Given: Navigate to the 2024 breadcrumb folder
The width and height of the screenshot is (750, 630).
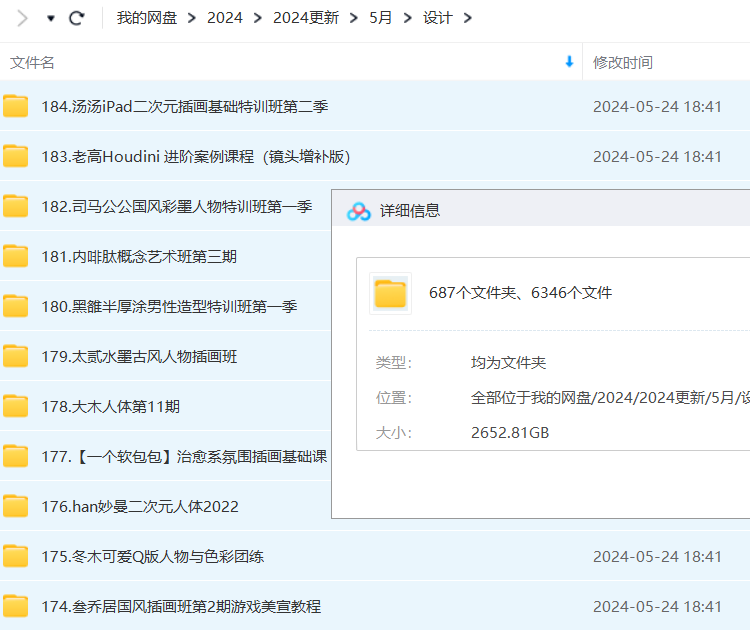Looking at the screenshot, I should pyautogui.click(x=225, y=18).
